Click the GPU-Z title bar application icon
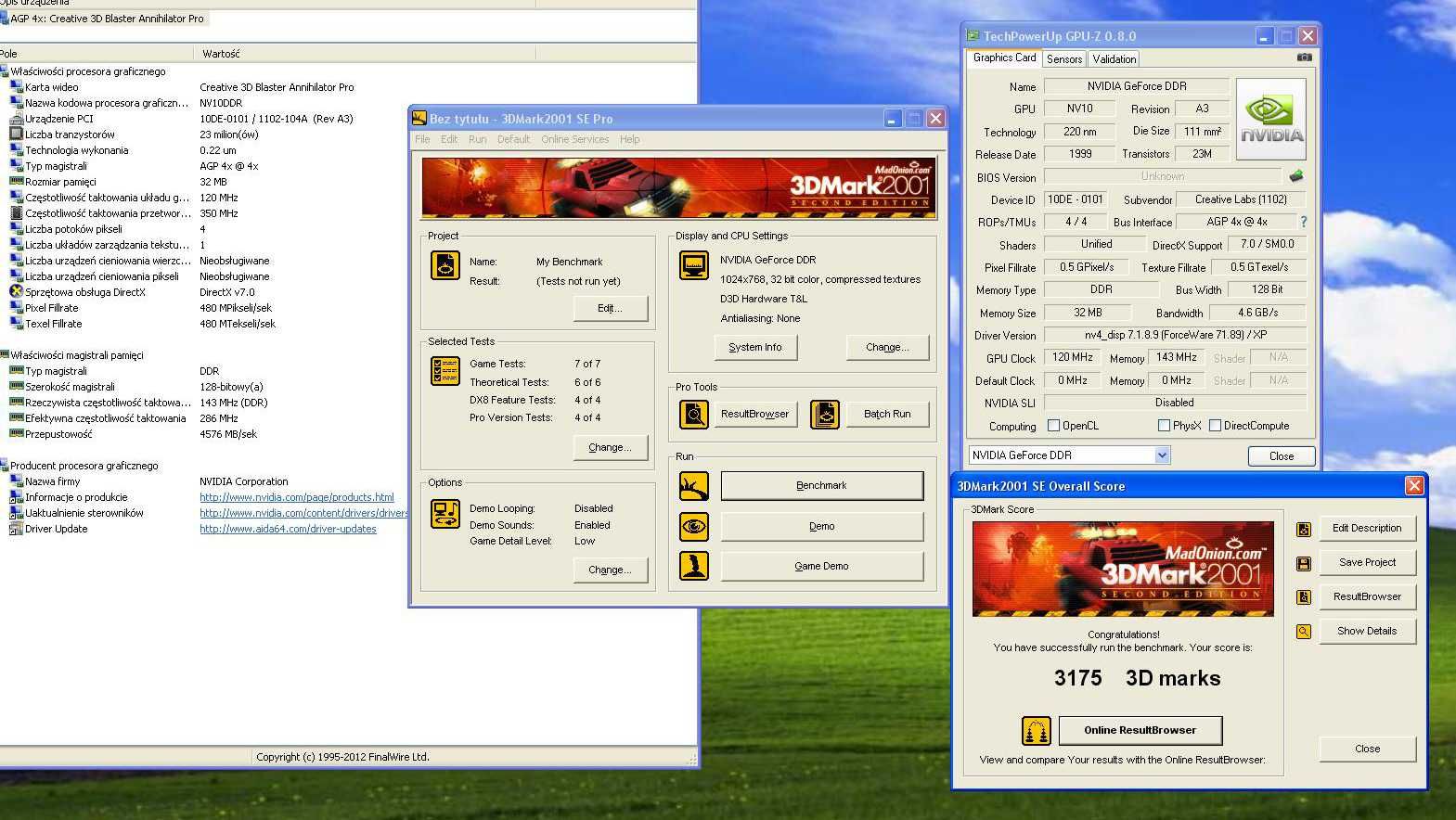 (x=973, y=36)
